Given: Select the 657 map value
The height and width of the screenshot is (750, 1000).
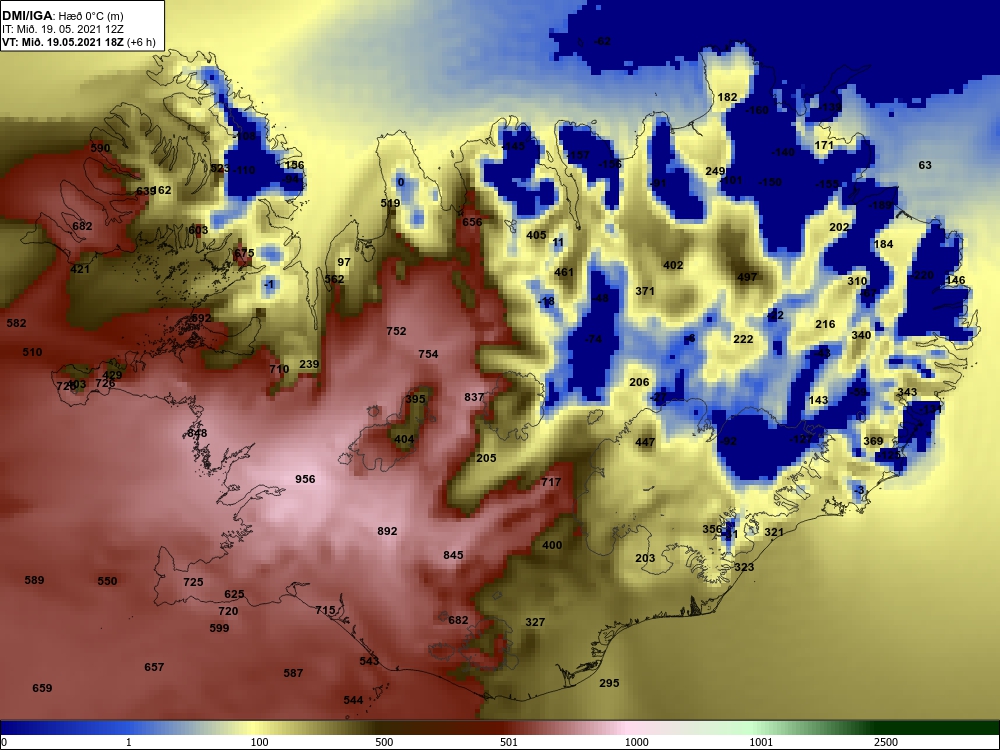Looking at the screenshot, I should [154, 666].
